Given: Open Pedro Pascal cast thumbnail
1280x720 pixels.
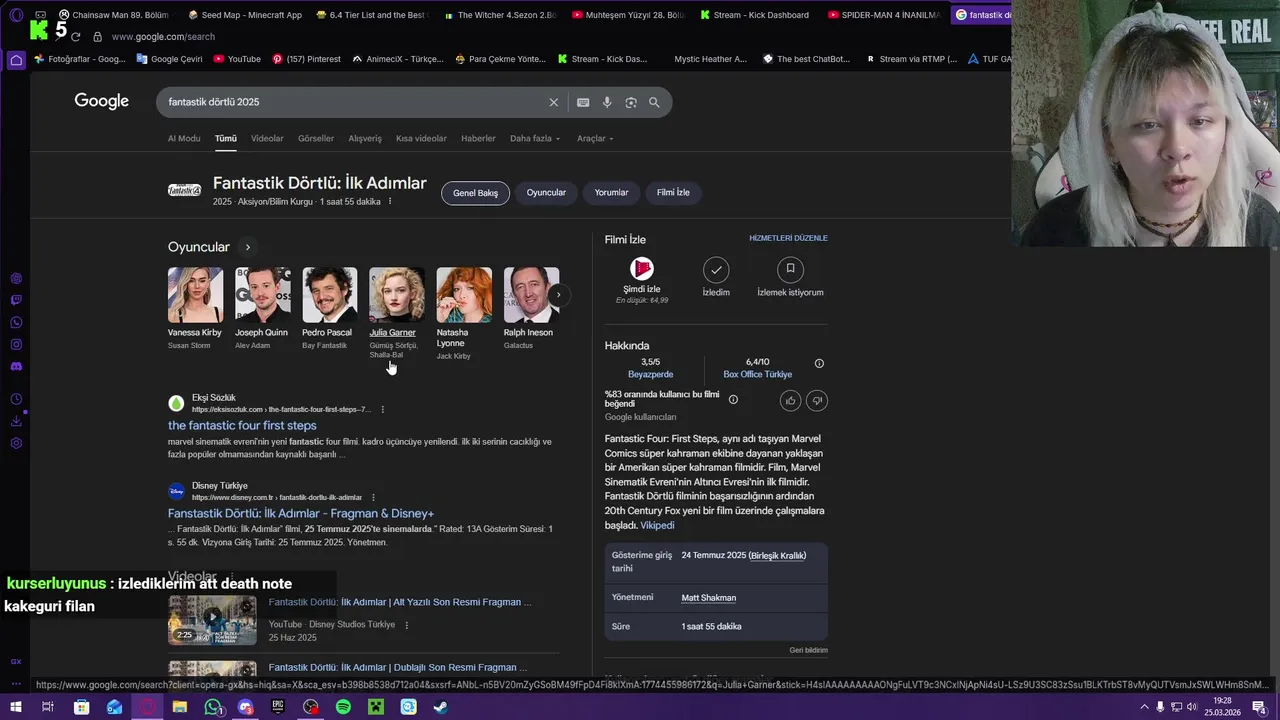Looking at the screenshot, I should [329, 295].
